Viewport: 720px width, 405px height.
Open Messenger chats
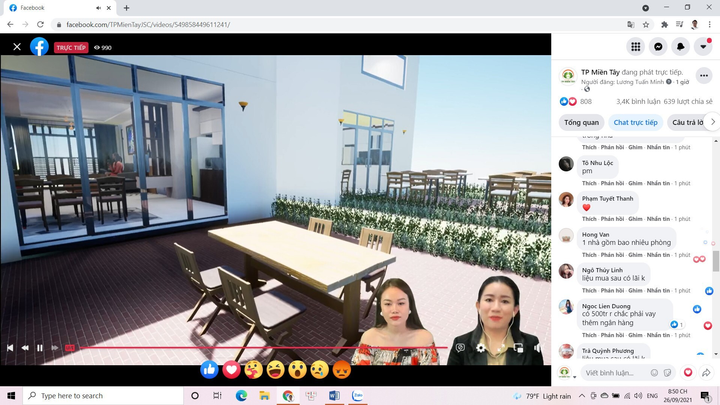(658, 47)
